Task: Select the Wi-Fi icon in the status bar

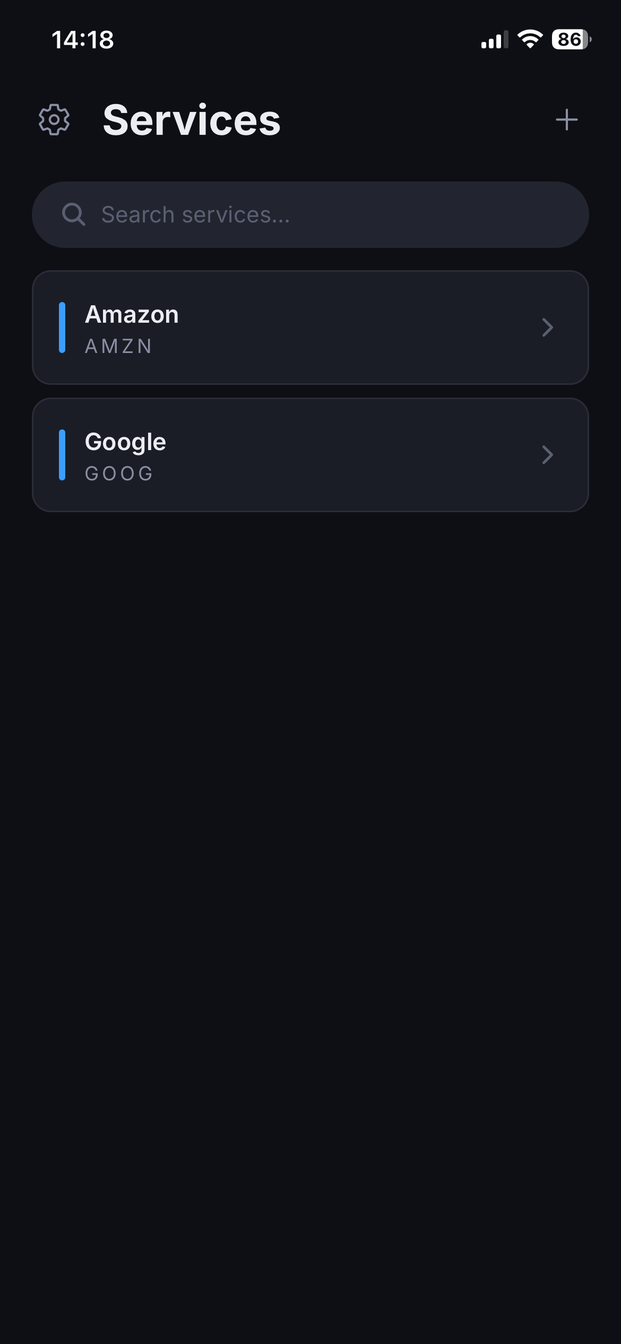Action: (x=529, y=39)
